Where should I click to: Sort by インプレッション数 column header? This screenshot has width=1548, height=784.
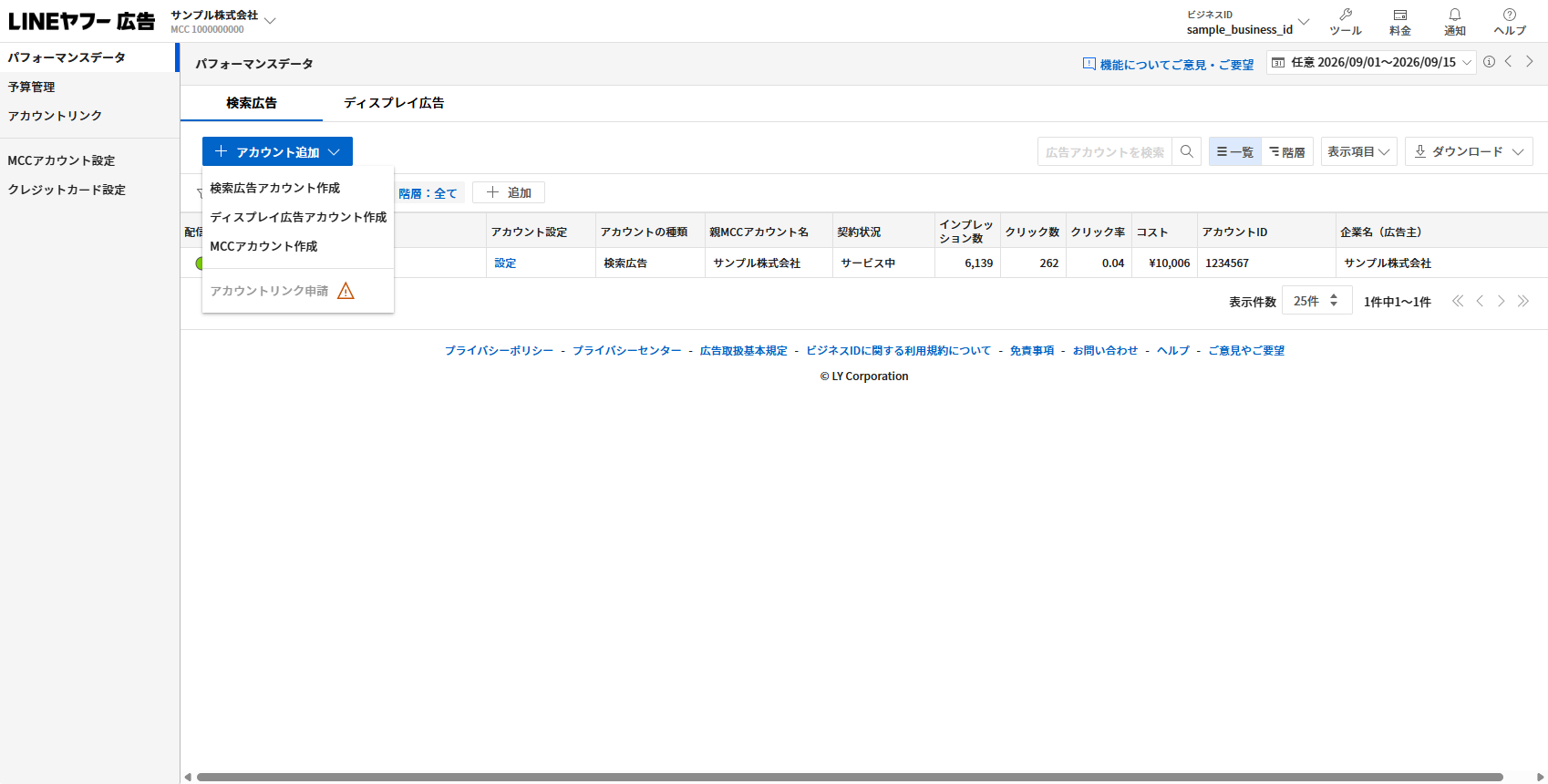tap(966, 232)
